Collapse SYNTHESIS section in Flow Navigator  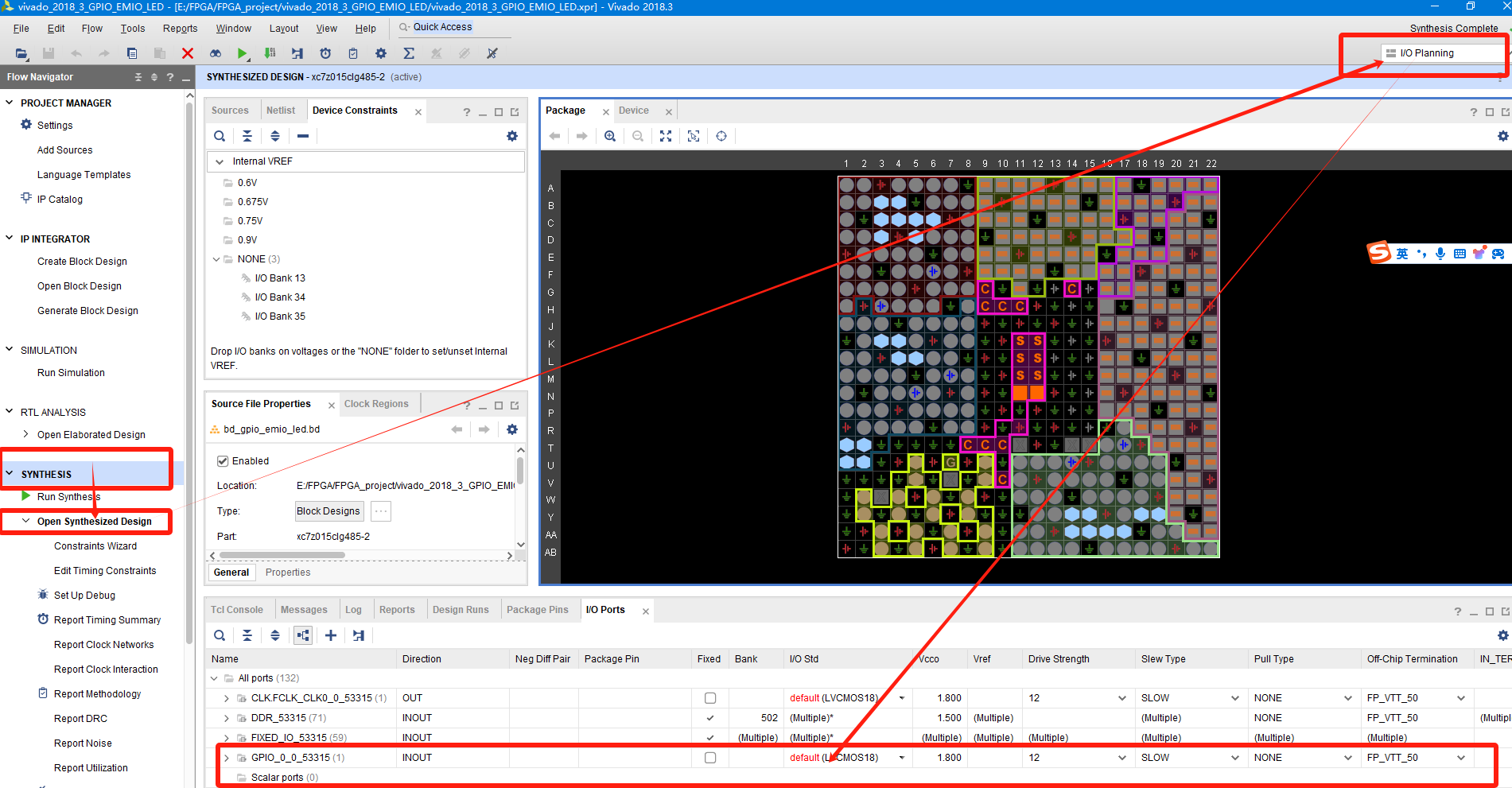coord(10,474)
